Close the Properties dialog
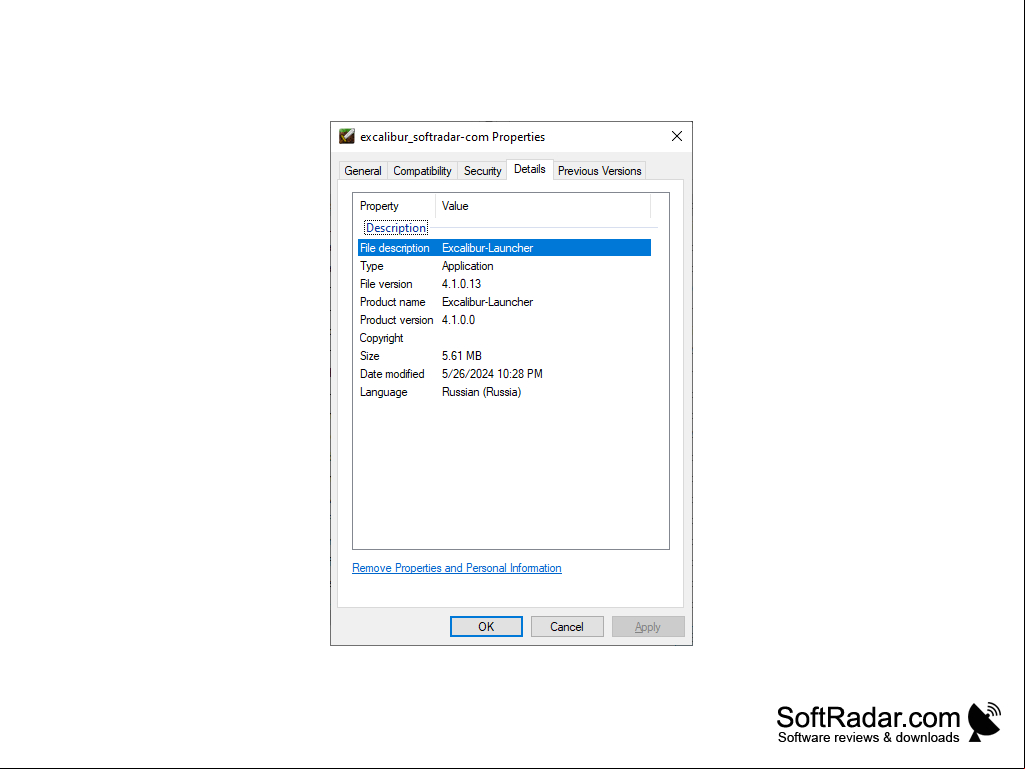The image size is (1025, 769). coord(677,136)
